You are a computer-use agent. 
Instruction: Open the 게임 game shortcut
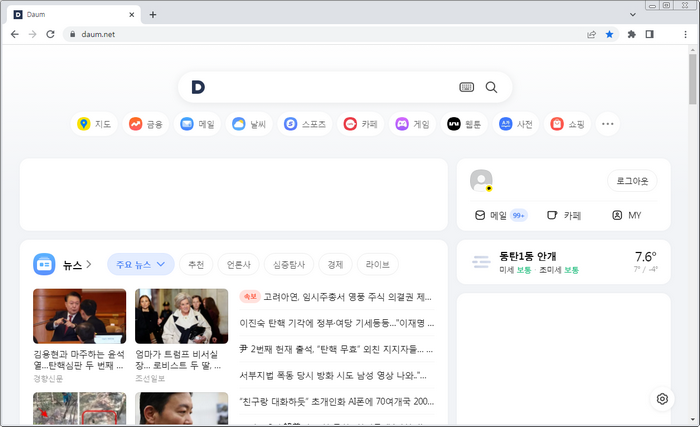[x=412, y=124]
